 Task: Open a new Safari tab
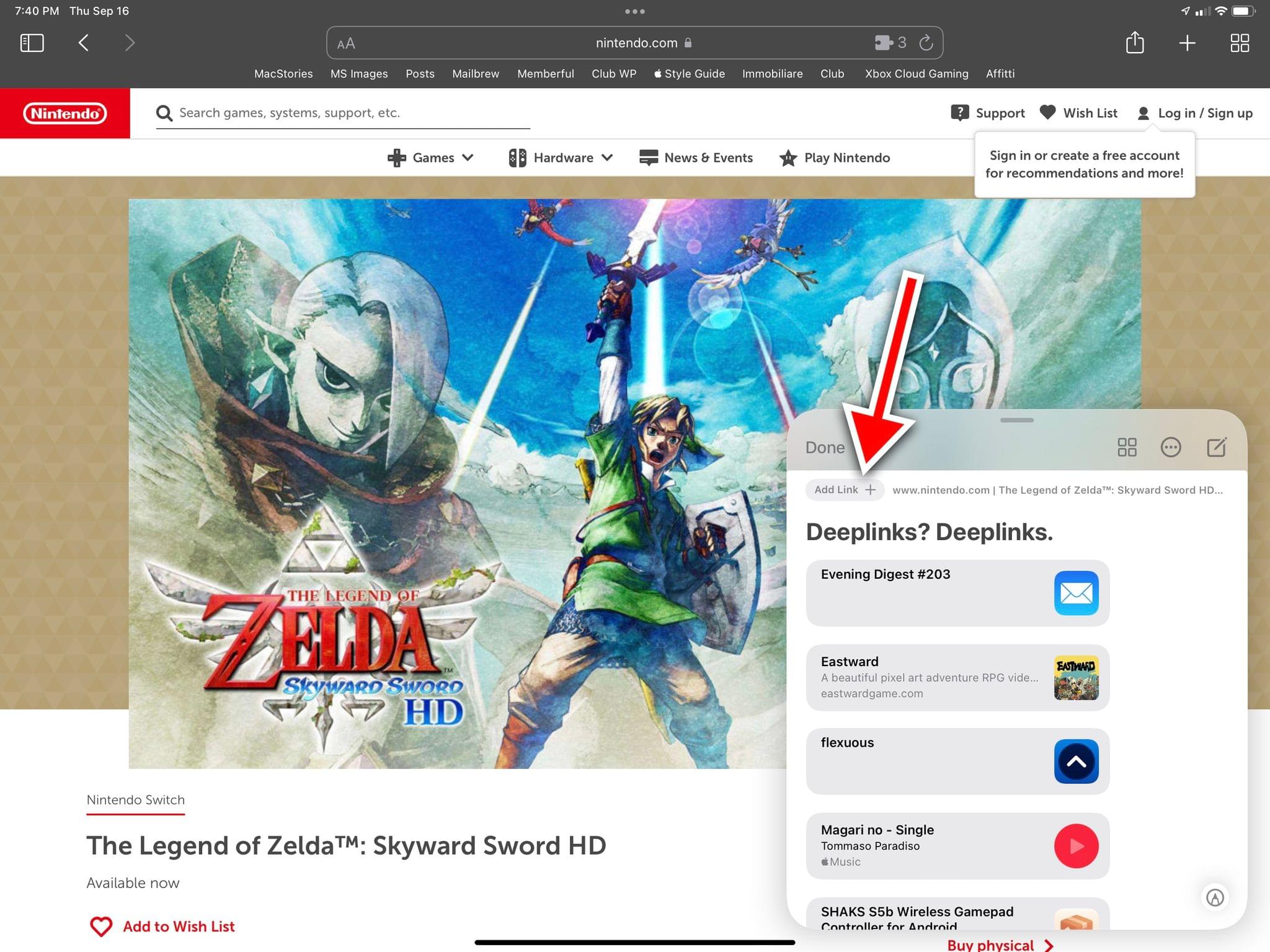pos(1187,43)
